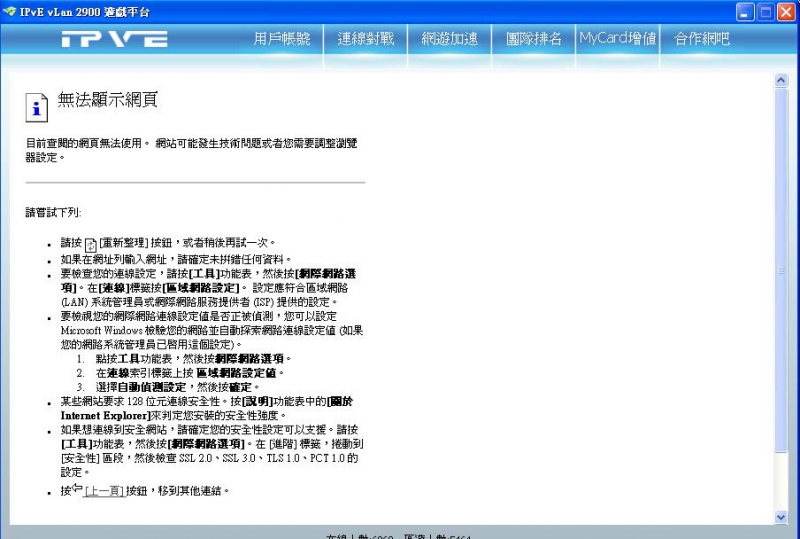The height and width of the screenshot is (539, 800).
Task: Click the 請嘗試下列 text
Action: pos(54,212)
